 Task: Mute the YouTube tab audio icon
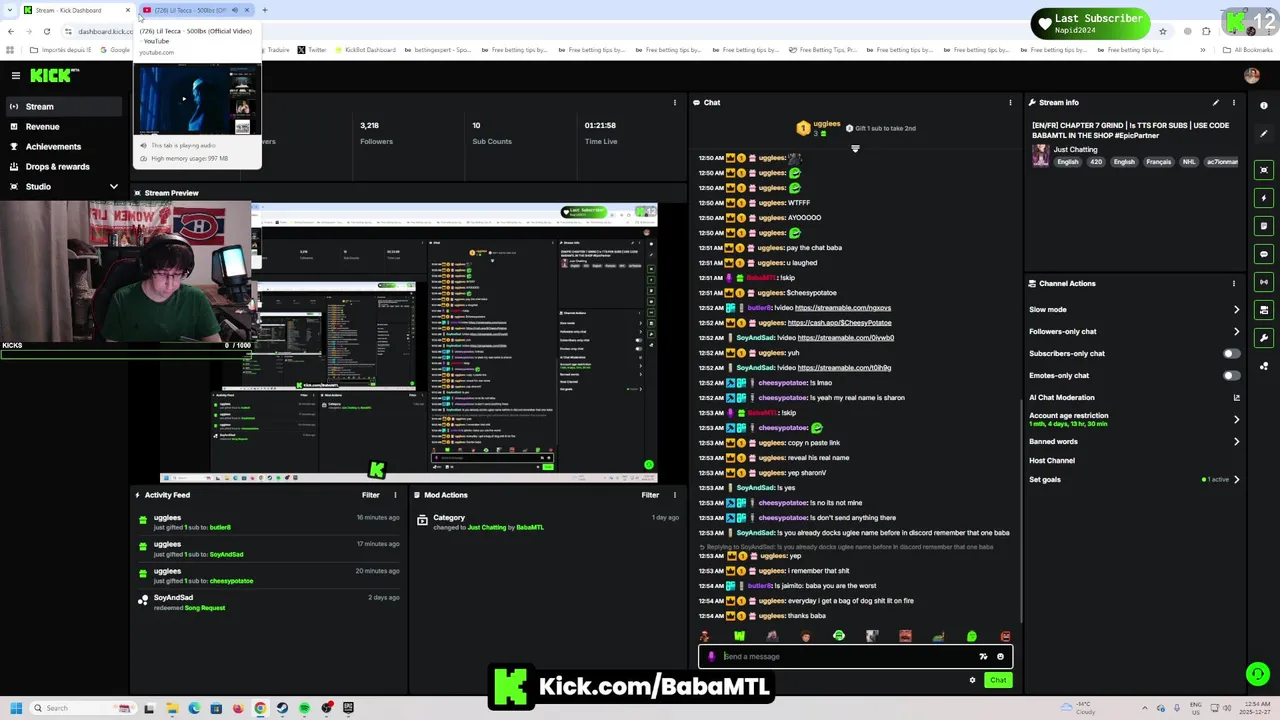pos(235,10)
